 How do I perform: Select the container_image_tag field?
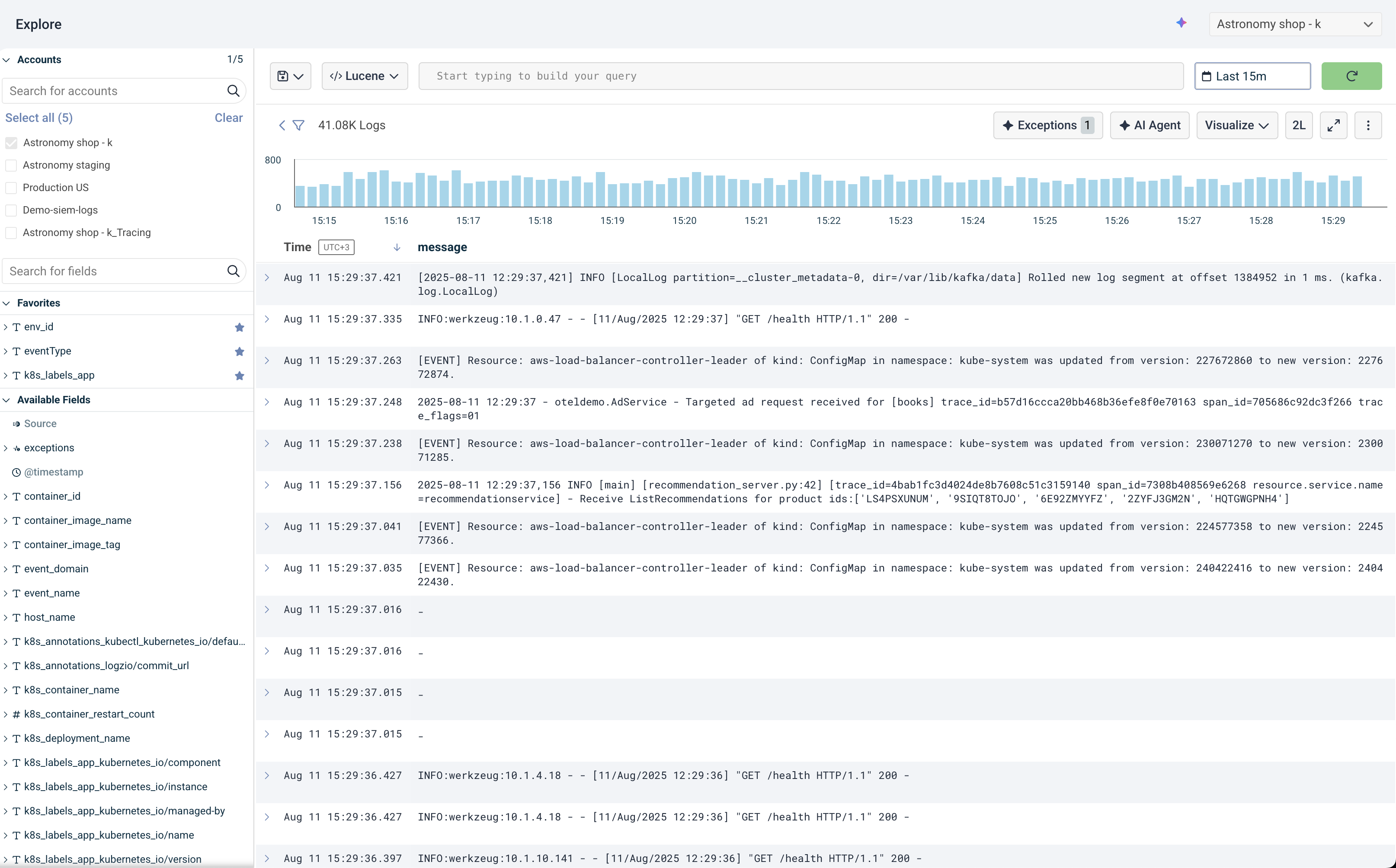click(x=72, y=545)
